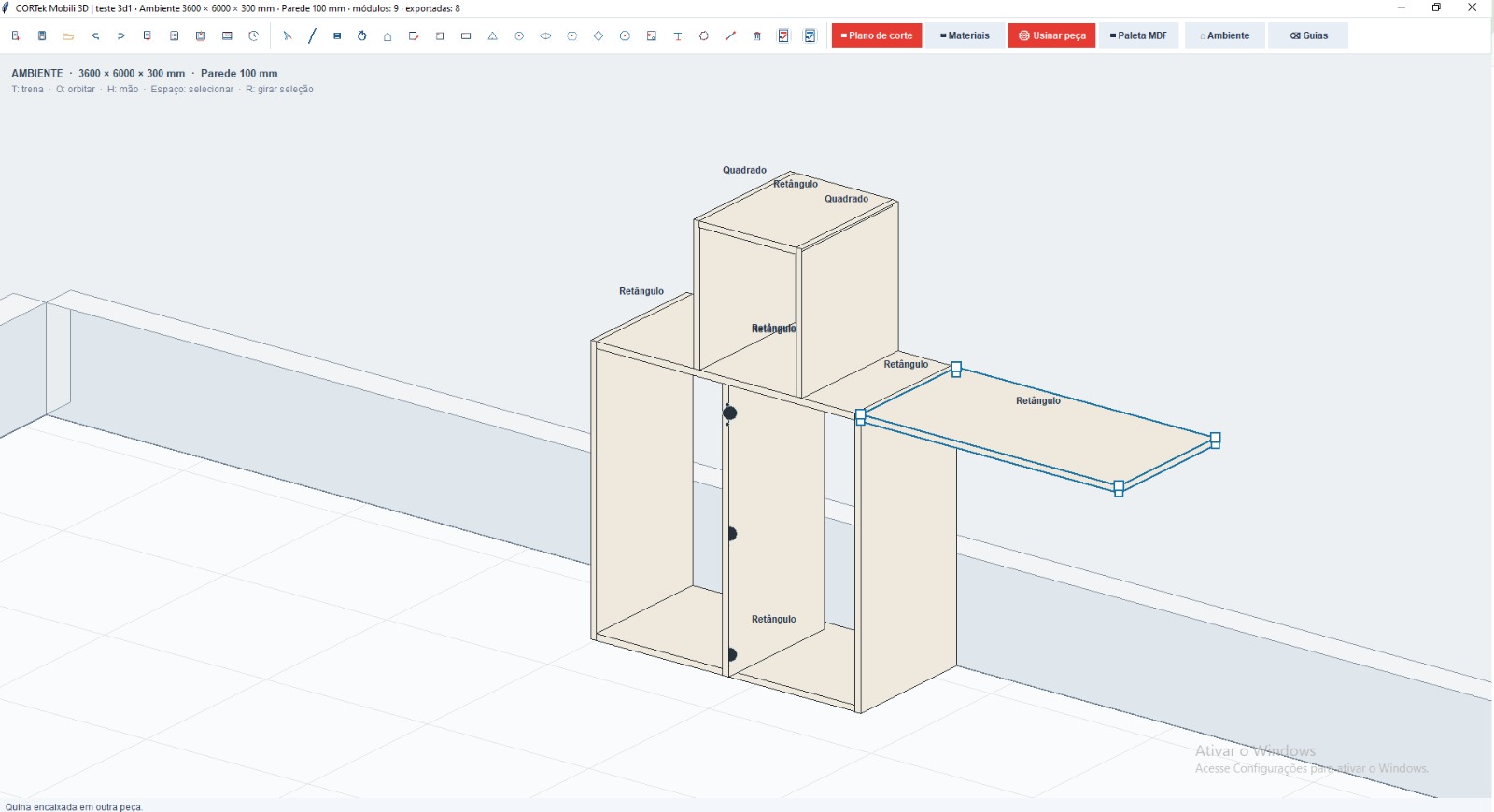
Task: Select the polygon outline tool
Action: [704, 35]
